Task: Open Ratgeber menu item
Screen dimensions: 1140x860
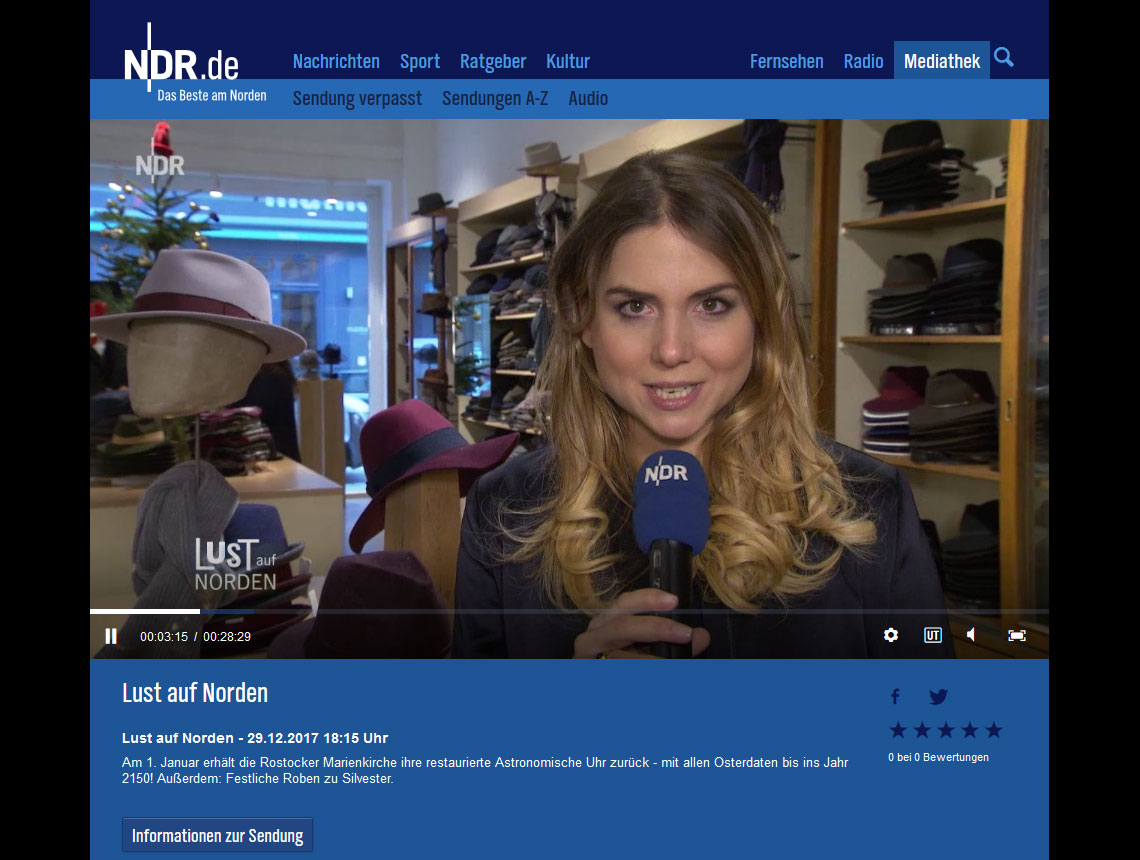Action: click(493, 61)
